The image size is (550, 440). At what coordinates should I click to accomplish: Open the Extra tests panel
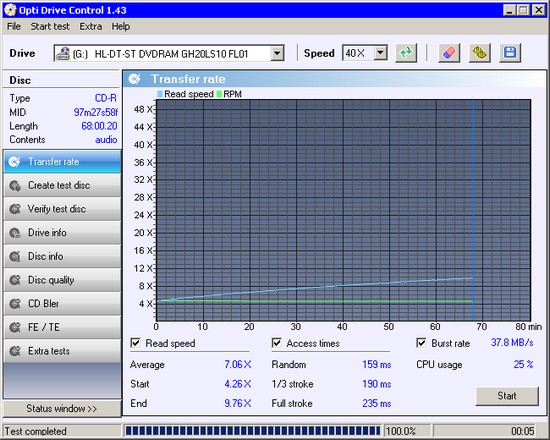62,351
